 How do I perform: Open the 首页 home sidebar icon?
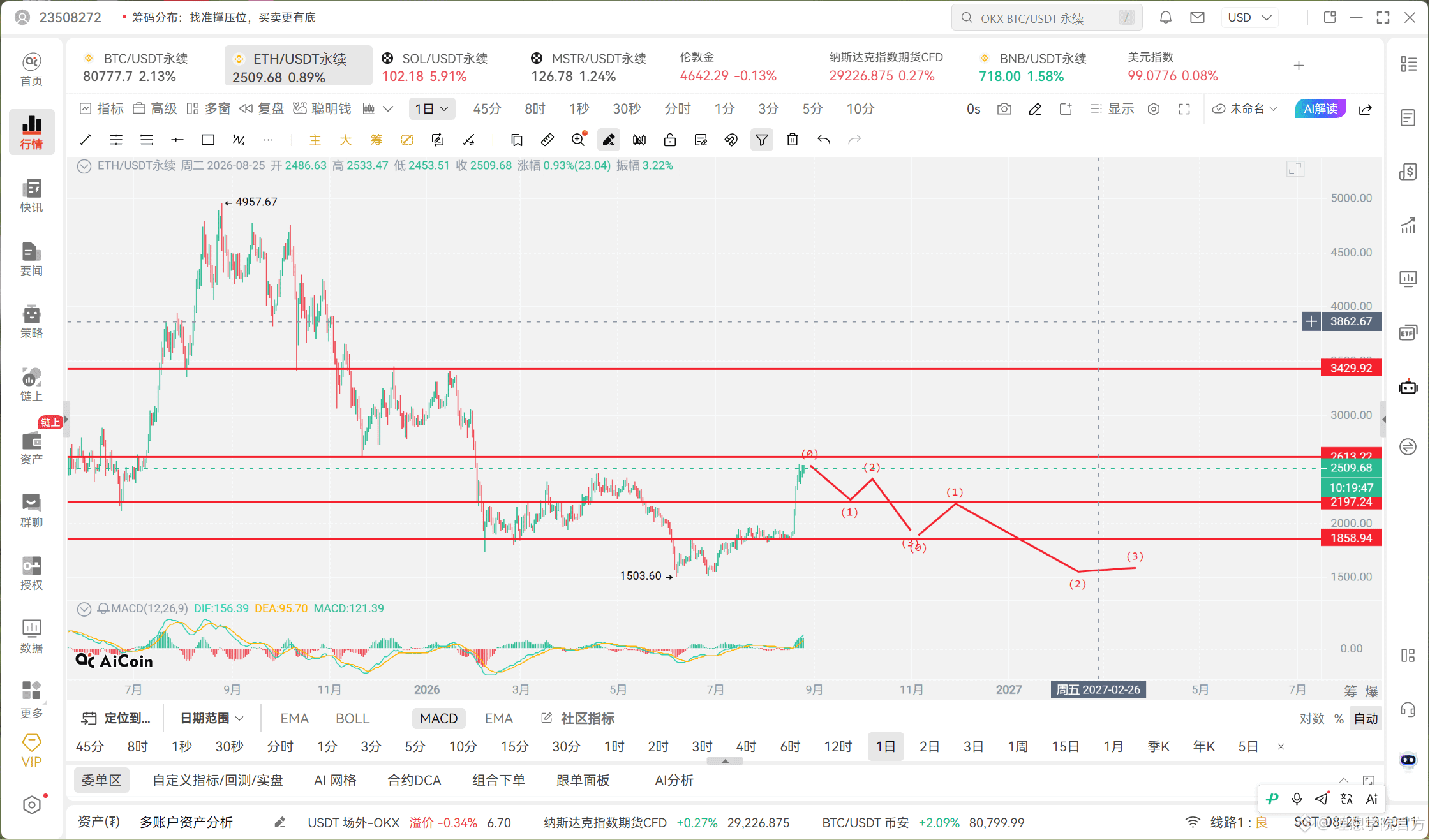pyautogui.click(x=31, y=70)
